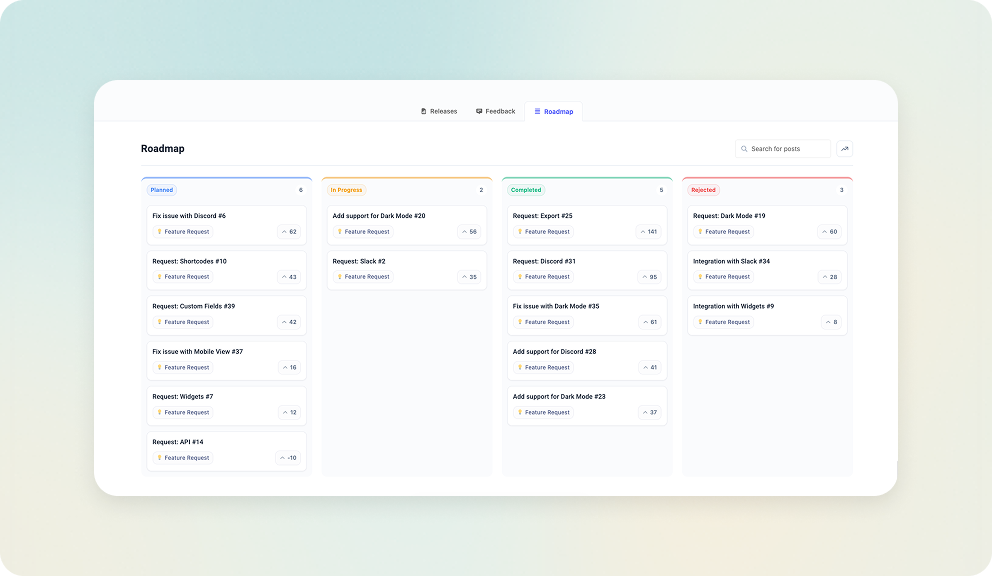Image resolution: width=992 pixels, height=576 pixels.
Task: Switch to the Feedback tab
Action: click(x=495, y=111)
